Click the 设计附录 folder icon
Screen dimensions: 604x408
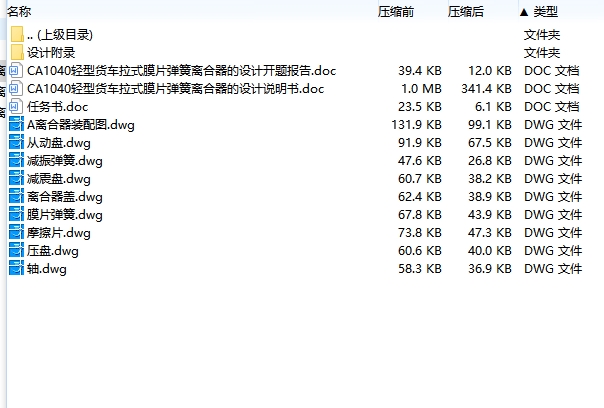point(17,52)
